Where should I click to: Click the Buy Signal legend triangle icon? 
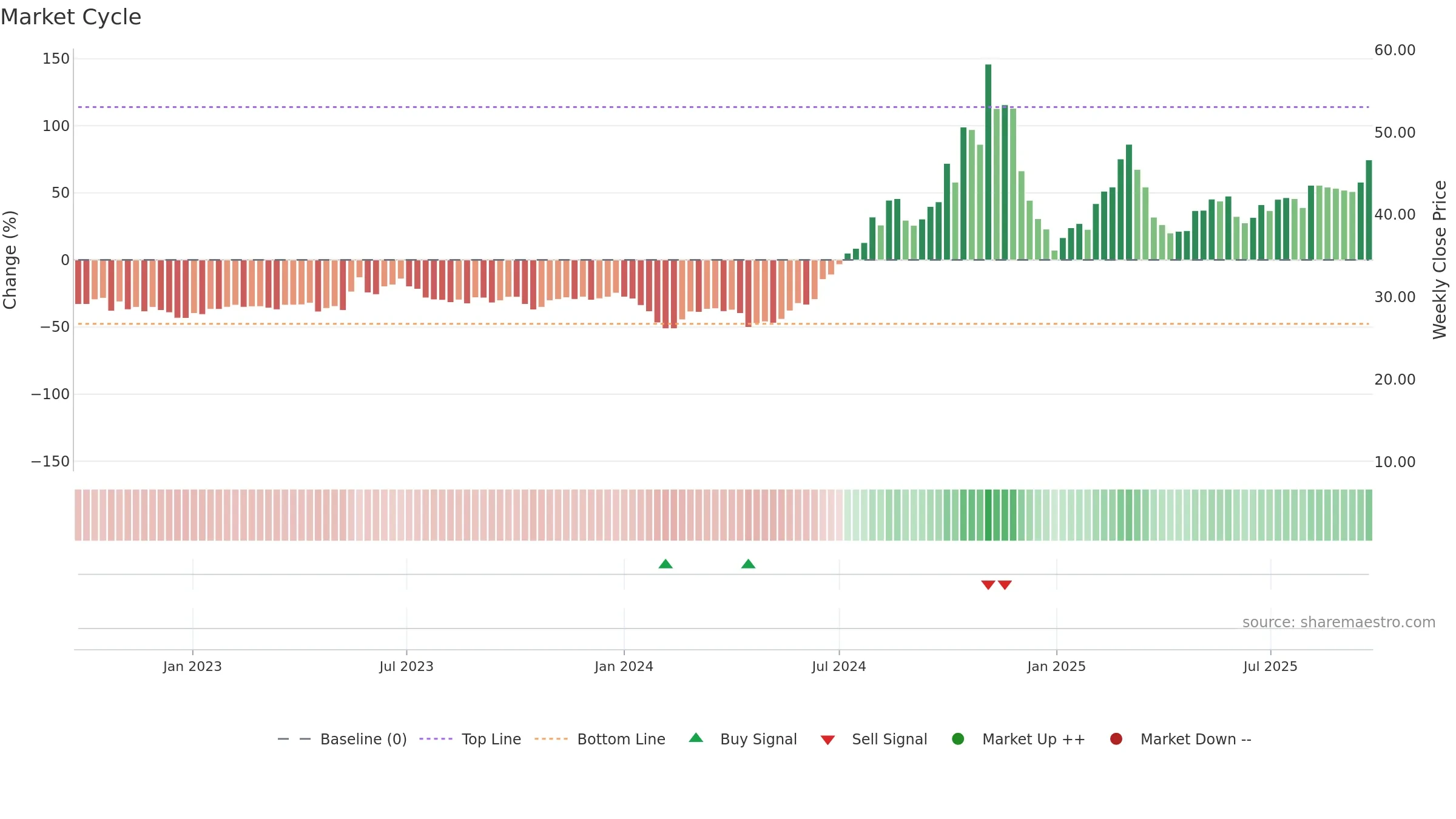[696, 738]
